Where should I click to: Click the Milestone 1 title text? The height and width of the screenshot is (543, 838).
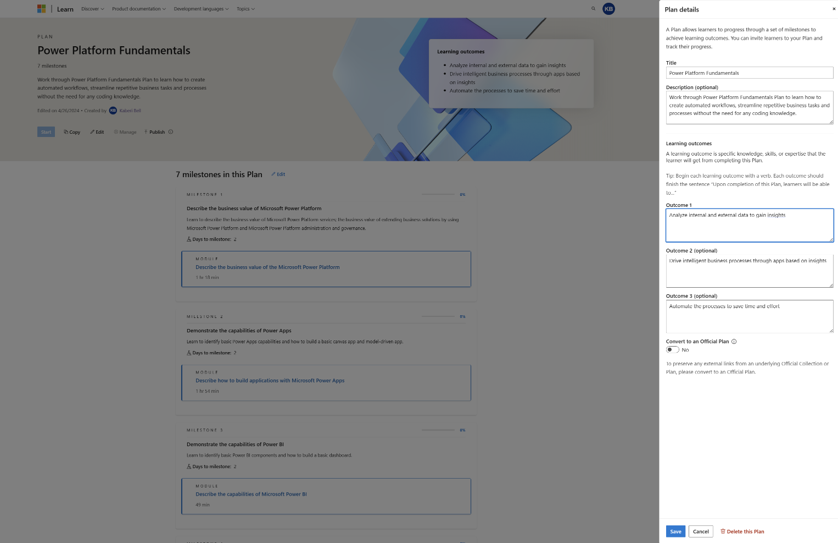point(254,208)
